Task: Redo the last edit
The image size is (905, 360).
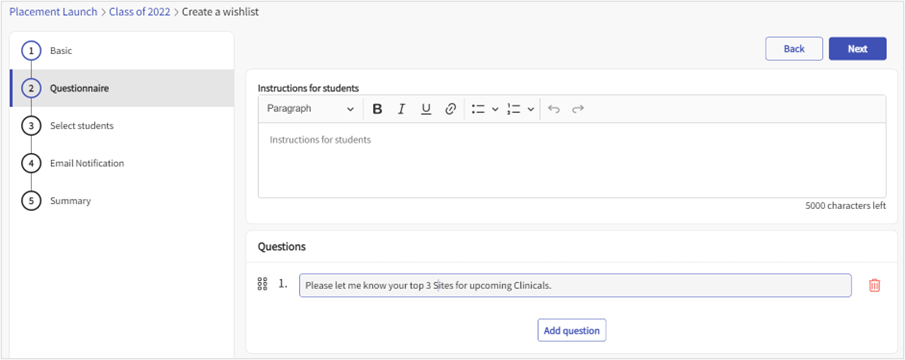Action: point(578,108)
